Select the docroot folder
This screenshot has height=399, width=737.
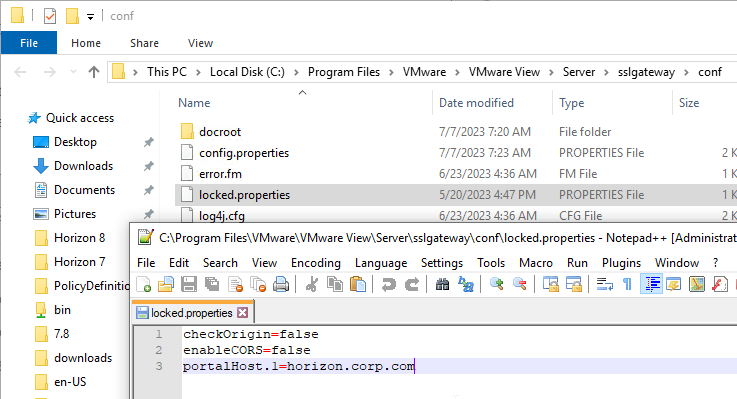click(x=220, y=132)
